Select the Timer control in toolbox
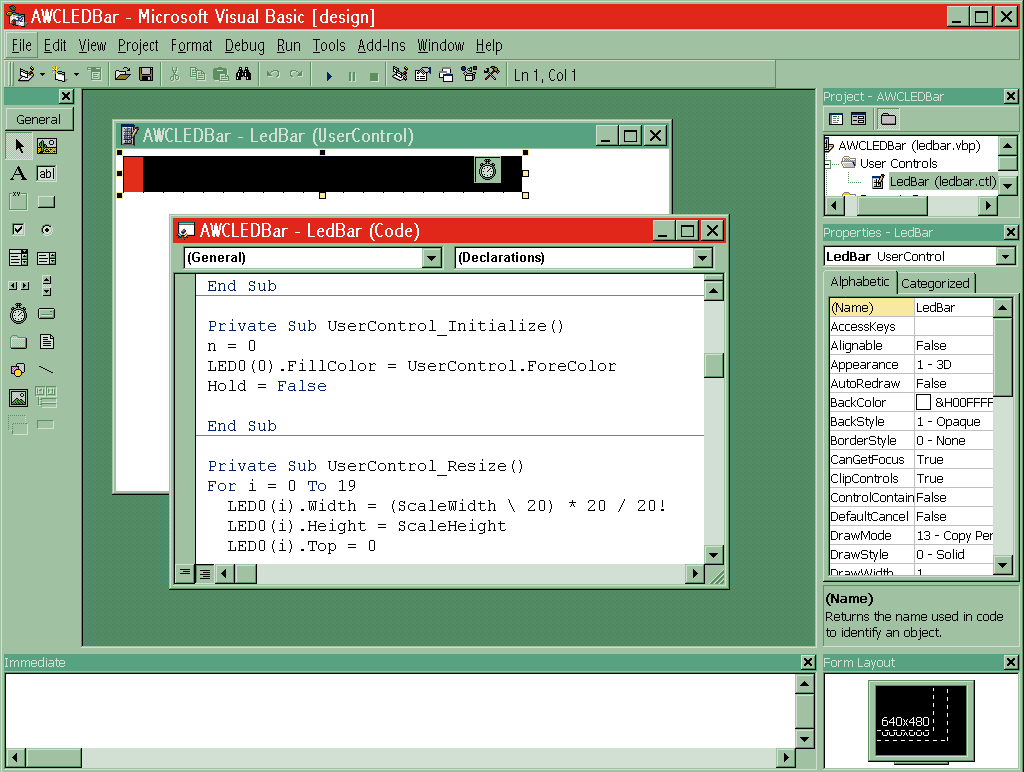The height and width of the screenshot is (772, 1024). click(18, 314)
